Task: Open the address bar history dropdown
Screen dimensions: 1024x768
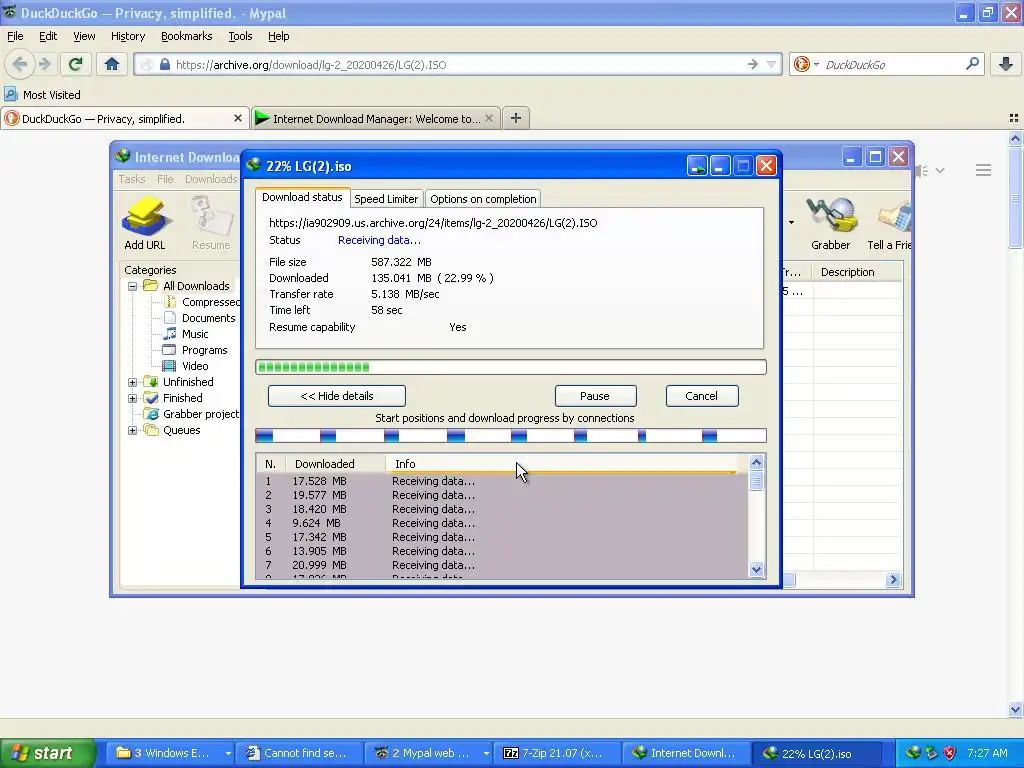Action: (771, 64)
